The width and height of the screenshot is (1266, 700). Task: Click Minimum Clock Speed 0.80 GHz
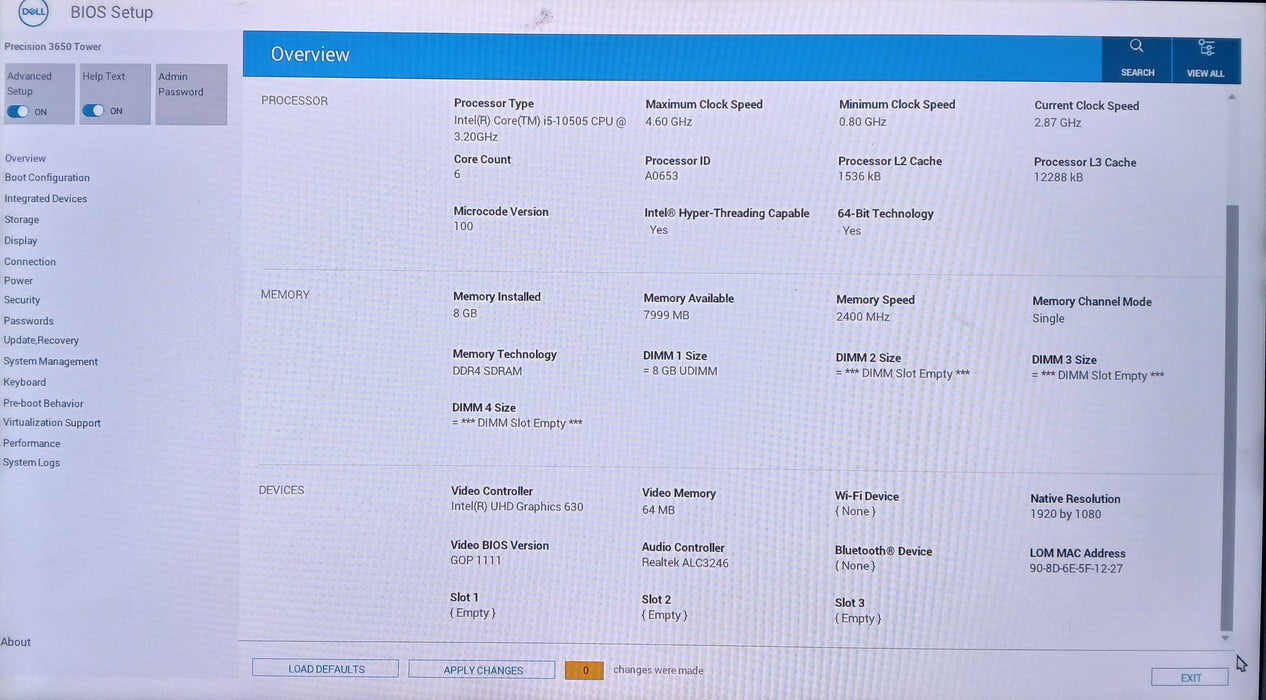862,122
